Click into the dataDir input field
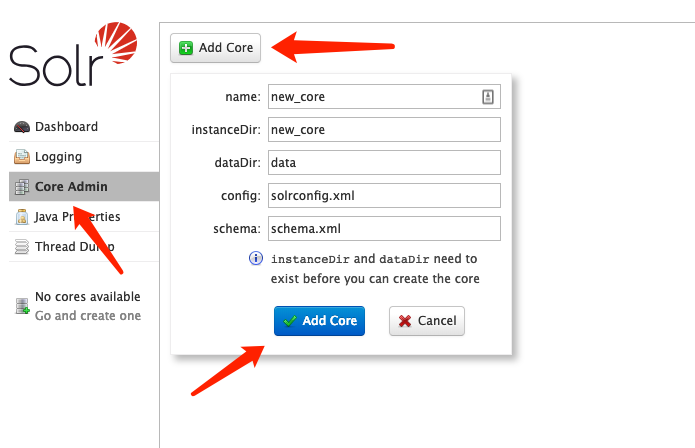The image size is (695, 448). (x=384, y=163)
